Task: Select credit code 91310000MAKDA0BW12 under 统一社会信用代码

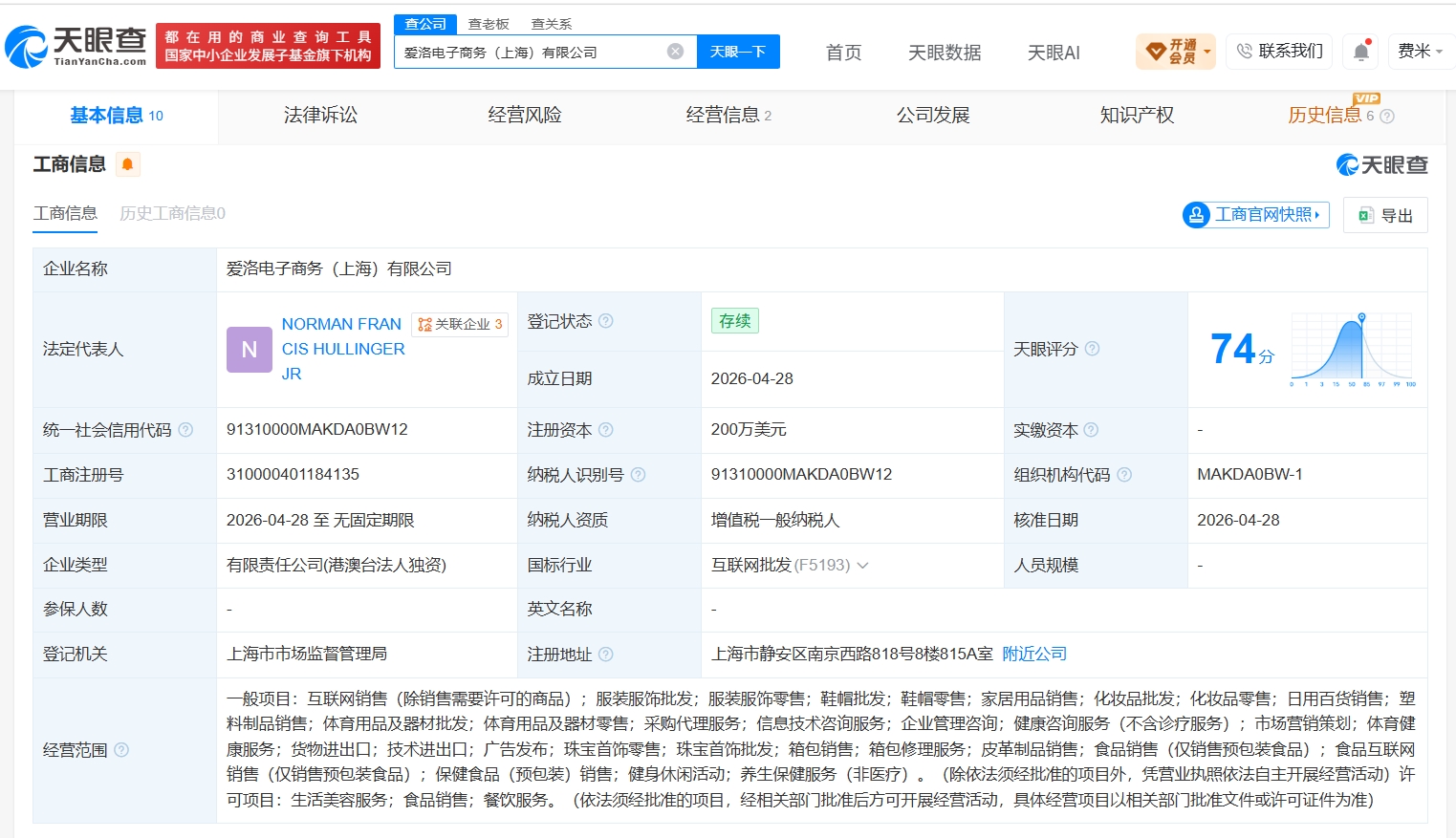Action: click(317, 430)
